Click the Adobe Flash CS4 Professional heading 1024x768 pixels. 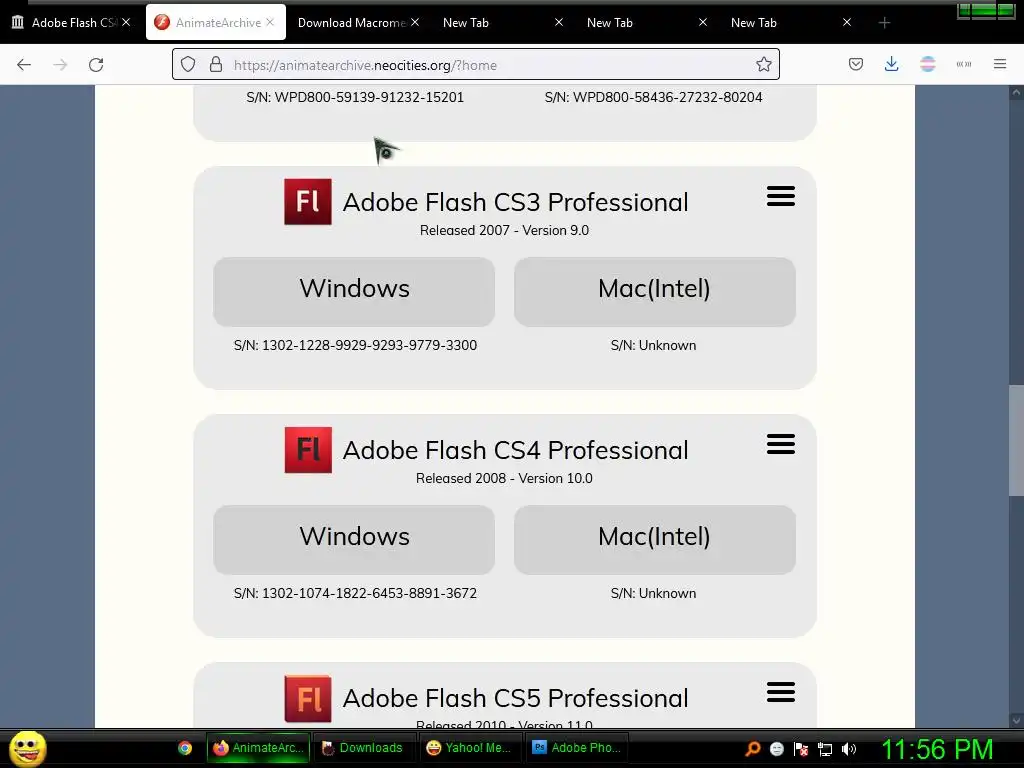[x=515, y=451]
